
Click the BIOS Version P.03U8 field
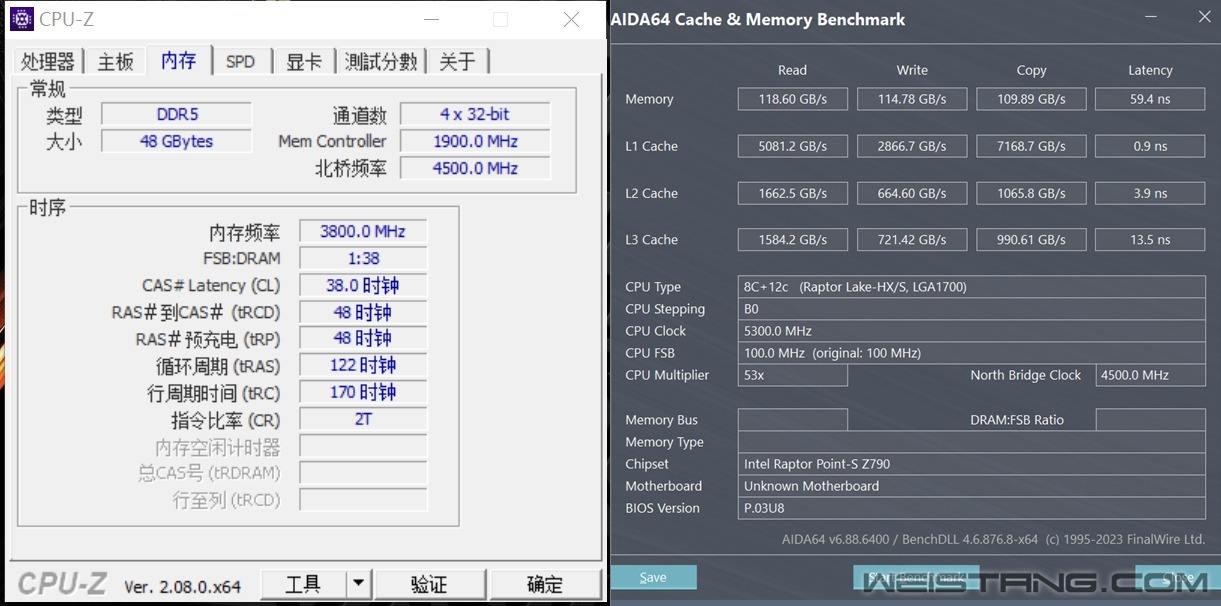pos(971,508)
